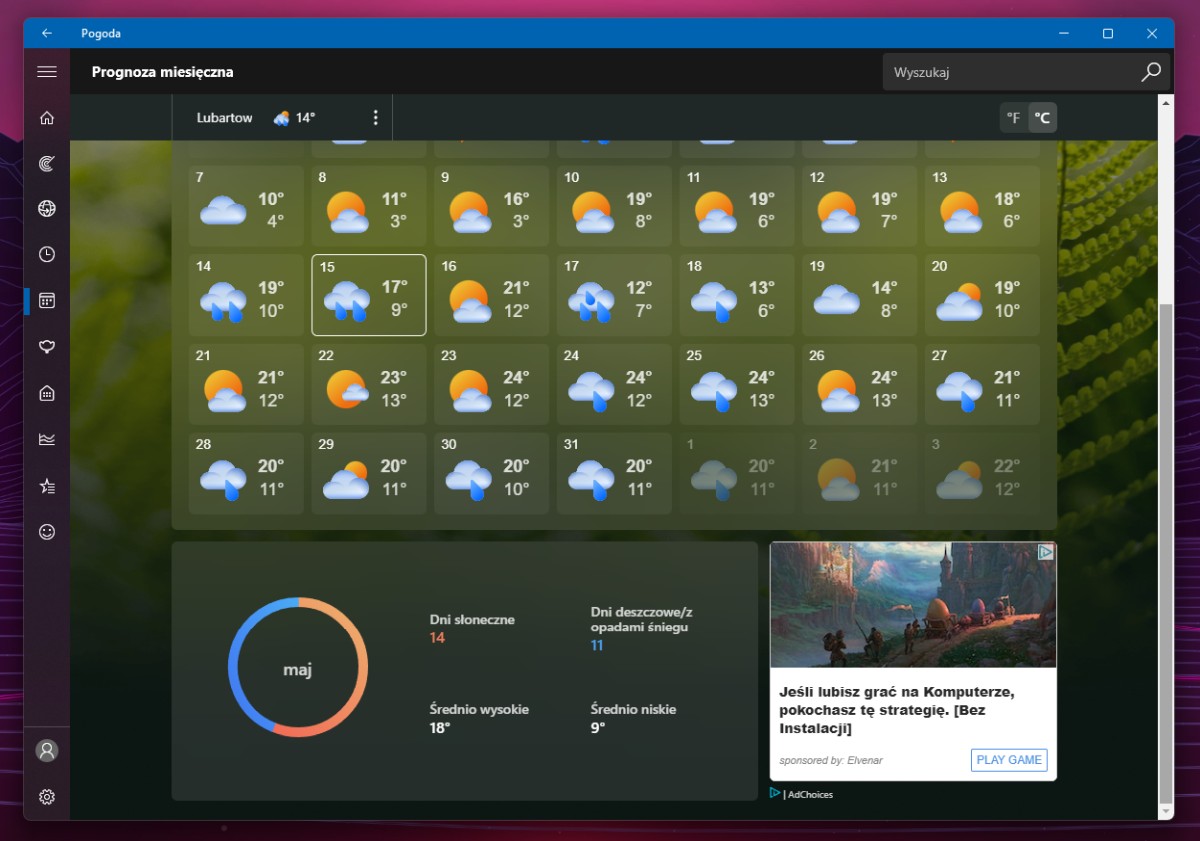Select the monthly calendar icon in sidebar
1200x841 pixels.
(47, 300)
